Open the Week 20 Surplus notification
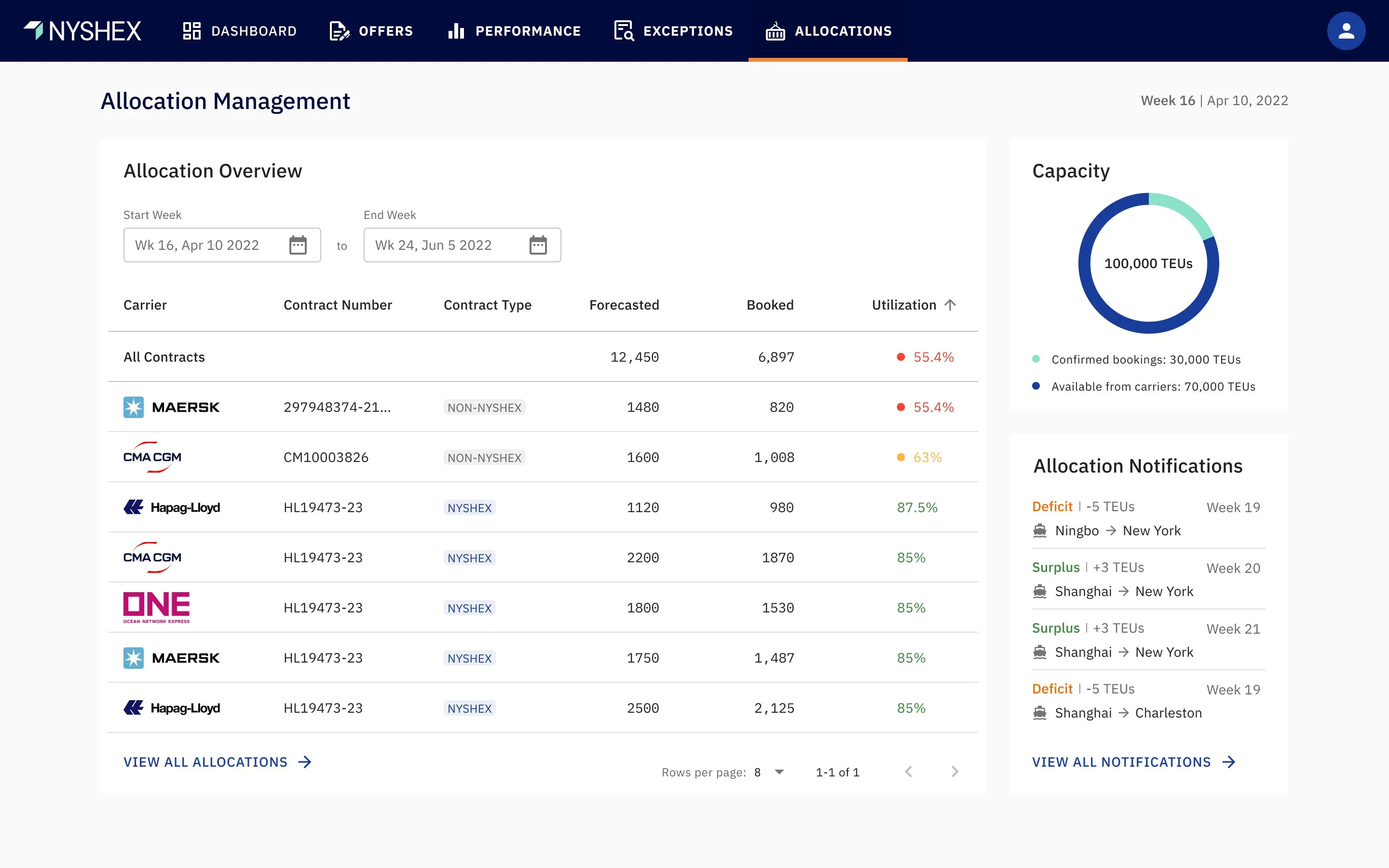The width and height of the screenshot is (1389, 868). click(1148, 579)
